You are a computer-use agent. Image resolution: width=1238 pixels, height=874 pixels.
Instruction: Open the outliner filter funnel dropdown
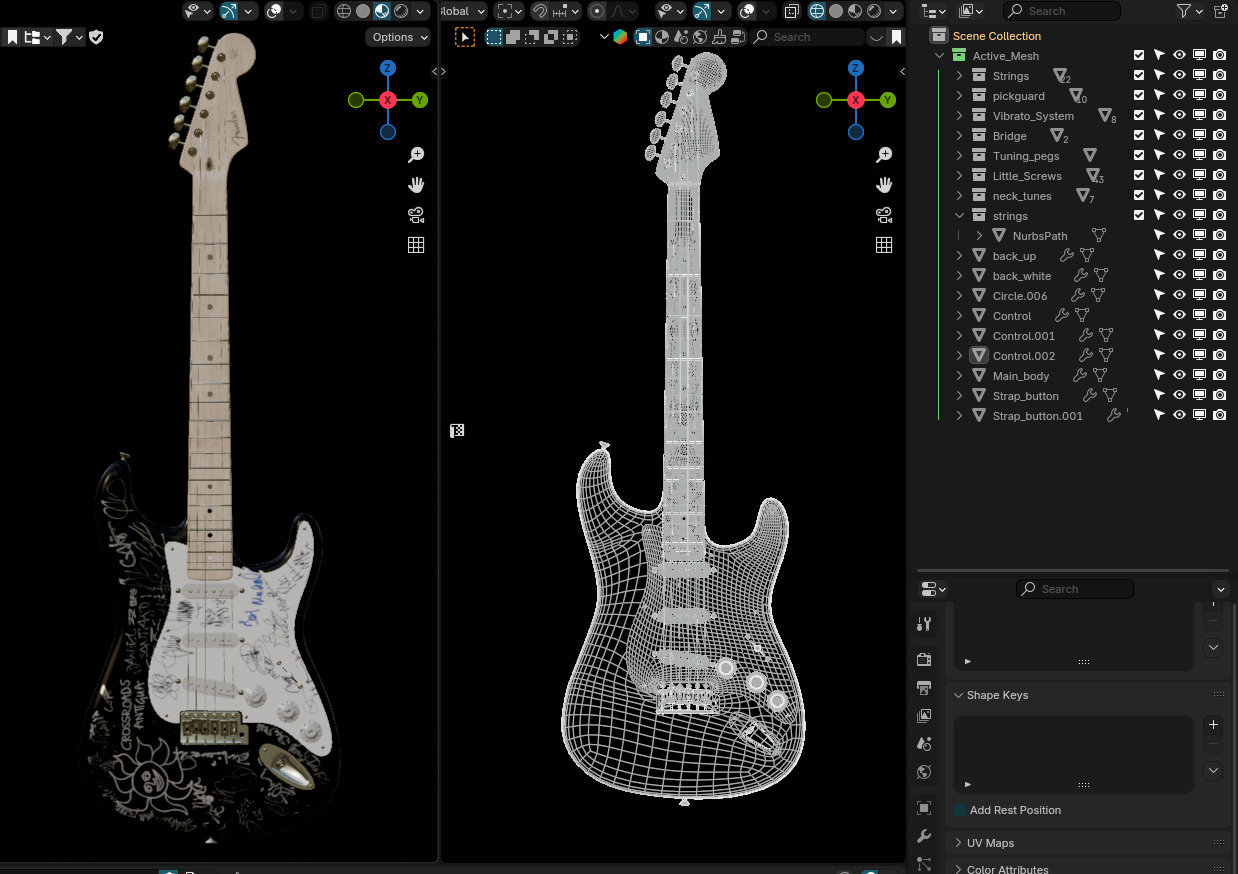[x=1189, y=11]
